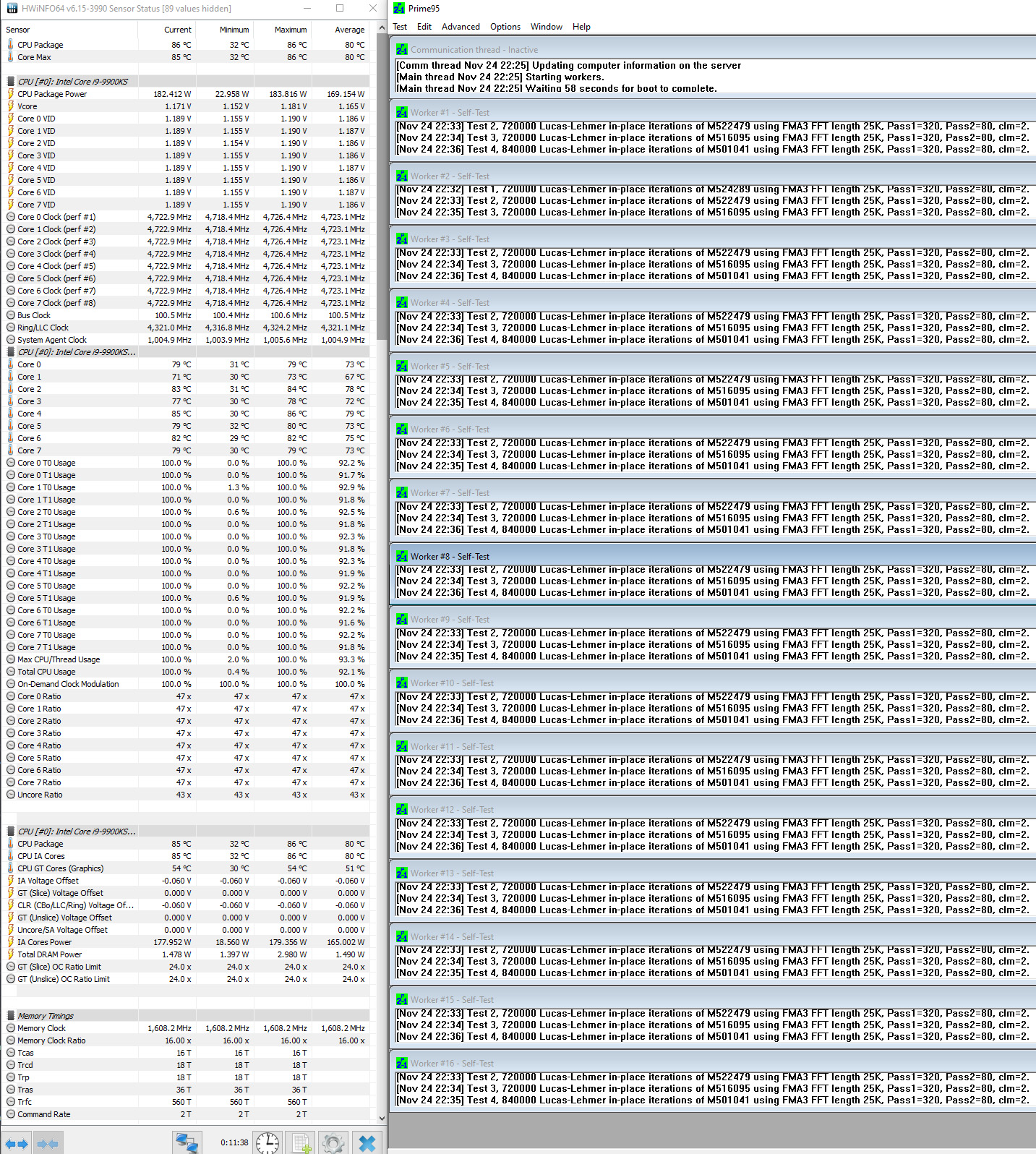Click the circle icon beside Uncore Ratio
Viewport: 1036px width, 1154px height.
[x=11, y=795]
